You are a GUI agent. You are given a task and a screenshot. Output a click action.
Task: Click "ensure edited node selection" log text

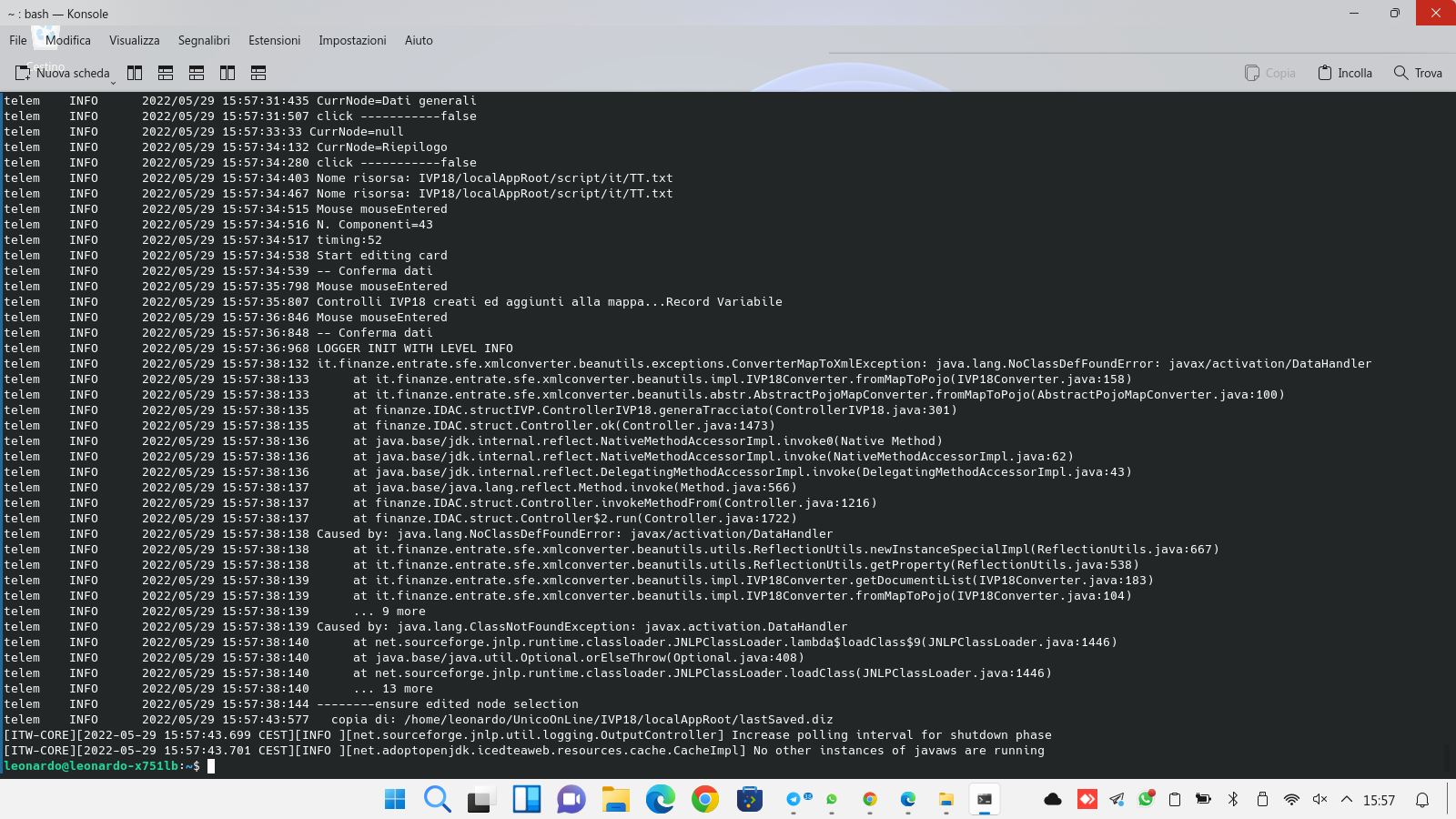pos(476,704)
